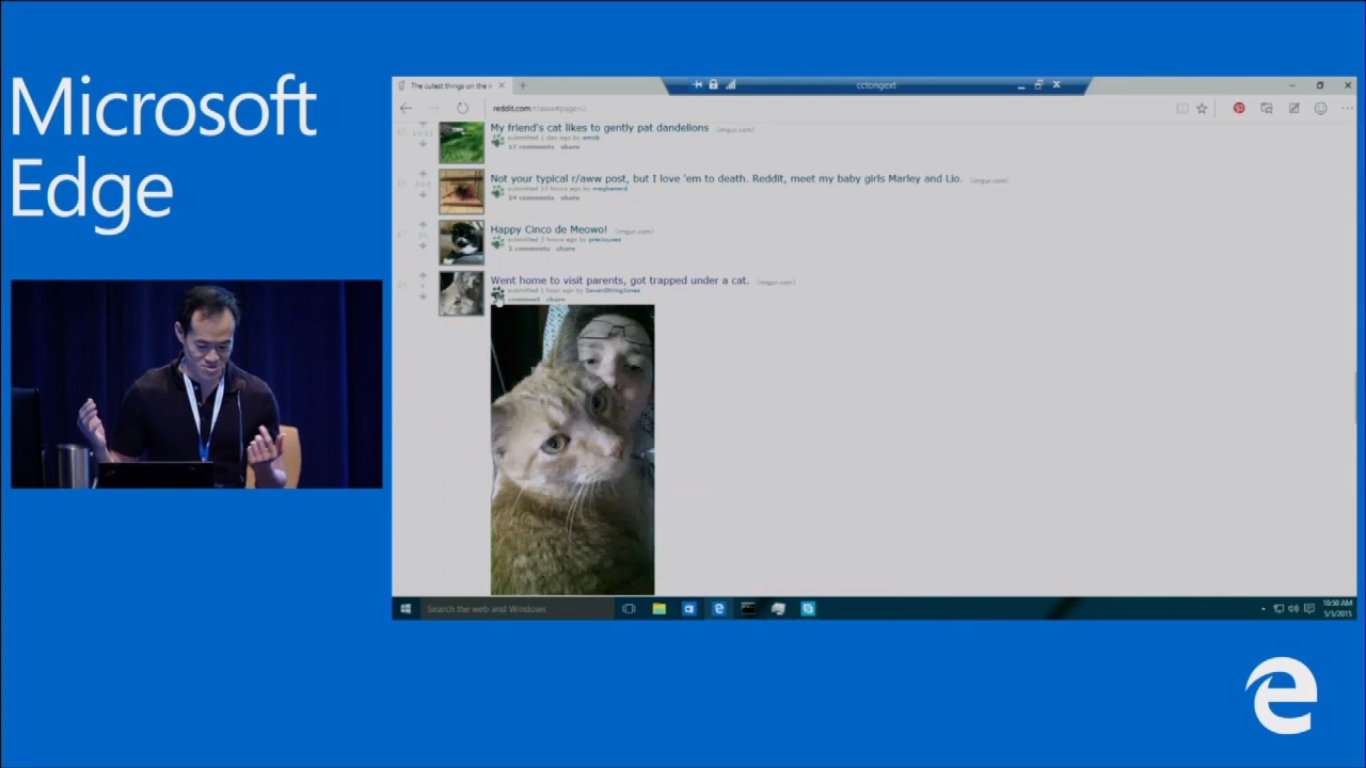Open 'My friend's cat likes to gently pat dandelions'

[x=599, y=128]
